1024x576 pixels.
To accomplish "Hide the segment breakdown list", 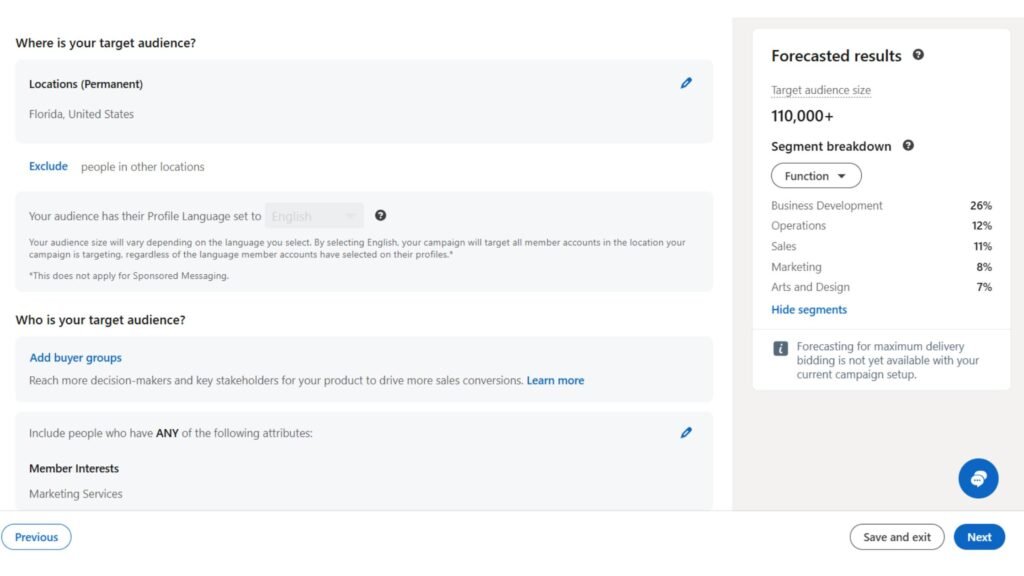I will coord(809,309).
